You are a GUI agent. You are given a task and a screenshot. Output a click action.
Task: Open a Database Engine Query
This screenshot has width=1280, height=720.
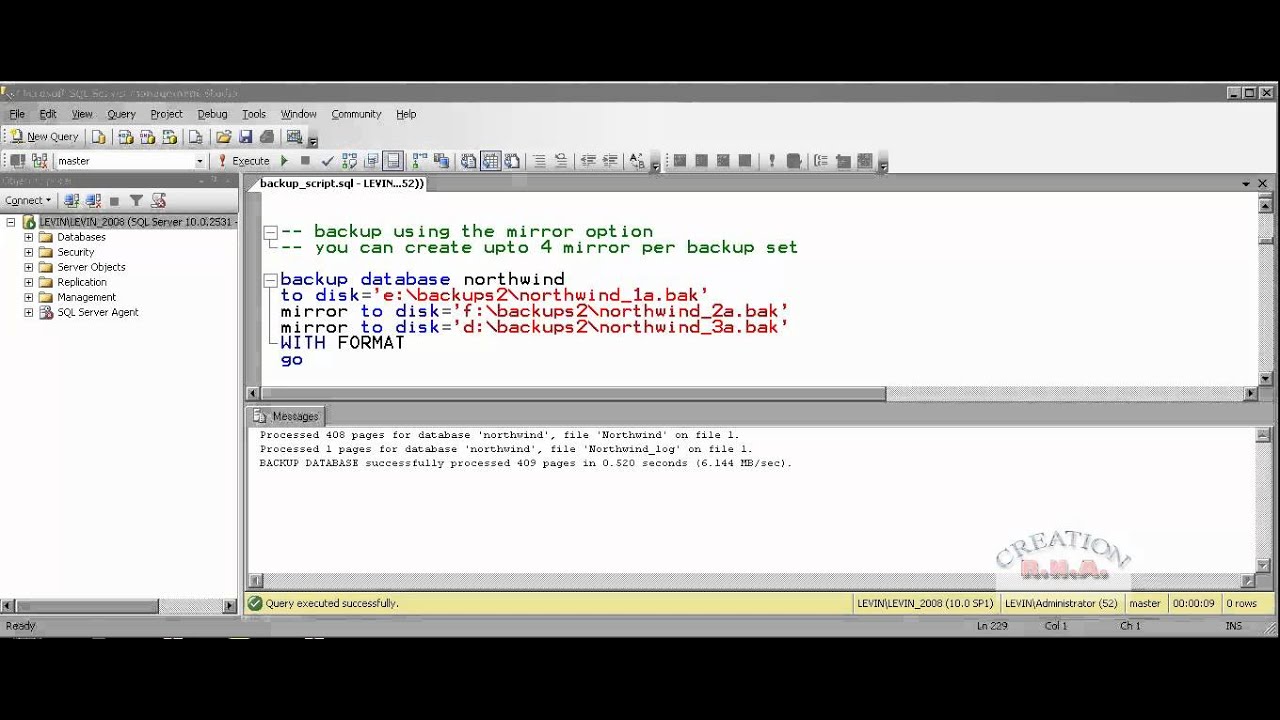point(98,137)
